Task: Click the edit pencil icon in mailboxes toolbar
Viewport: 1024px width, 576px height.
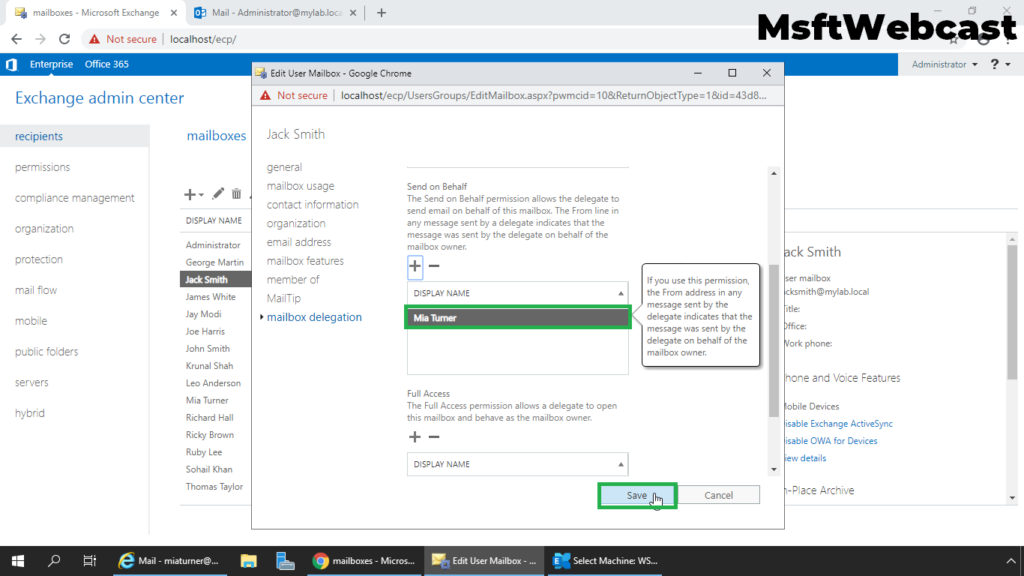Action: coord(218,194)
